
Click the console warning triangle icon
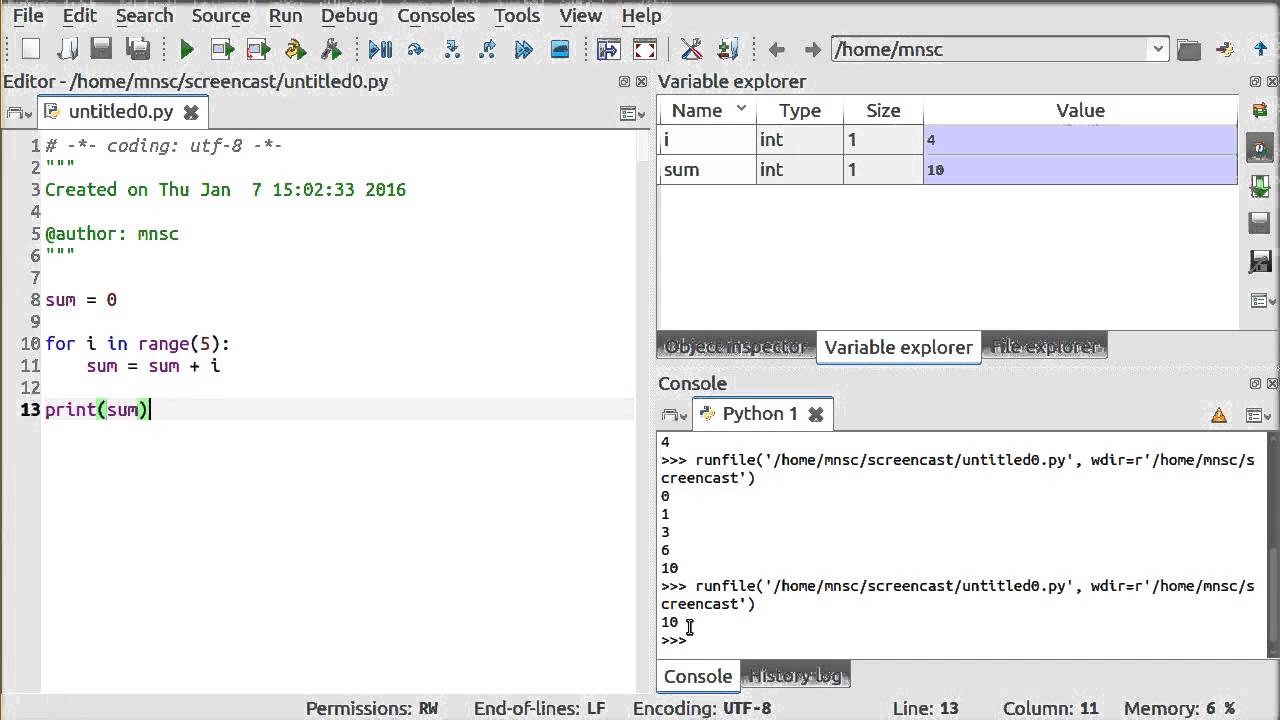[x=1219, y=415]
